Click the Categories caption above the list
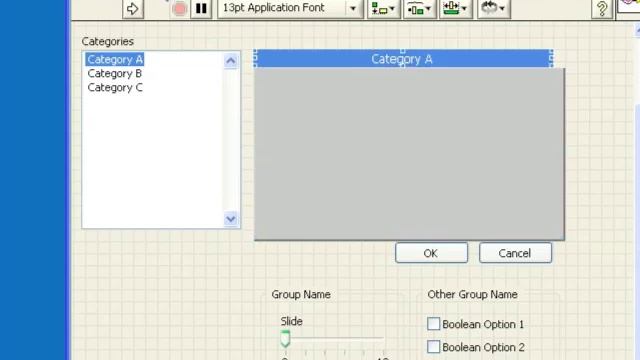640x360 pixels. point(108,42)
